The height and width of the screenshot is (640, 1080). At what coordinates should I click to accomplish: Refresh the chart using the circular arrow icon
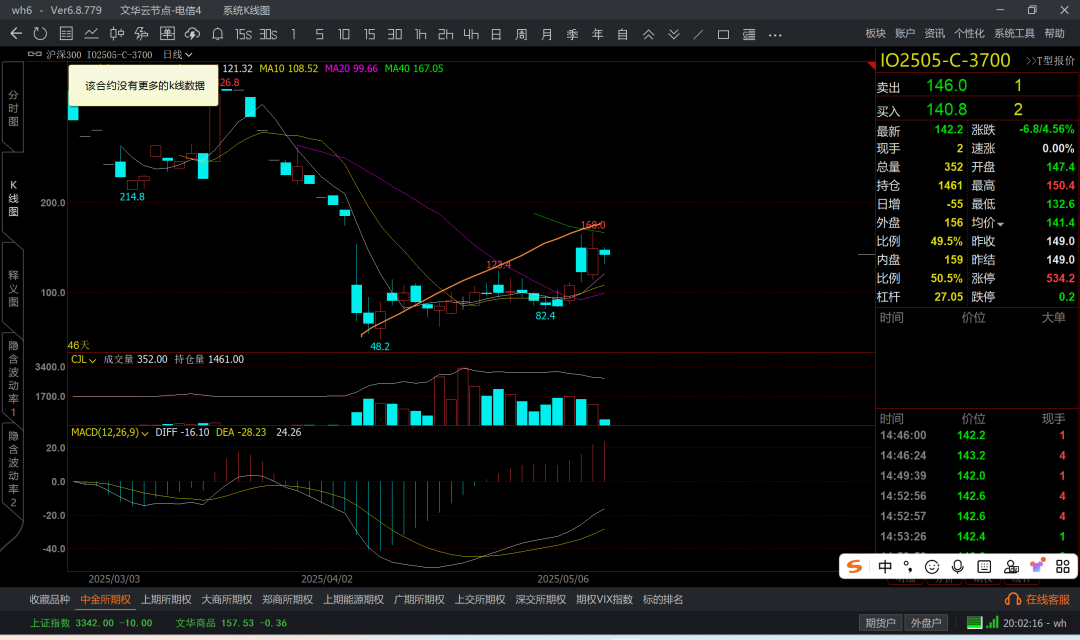(x=40, y=34)
